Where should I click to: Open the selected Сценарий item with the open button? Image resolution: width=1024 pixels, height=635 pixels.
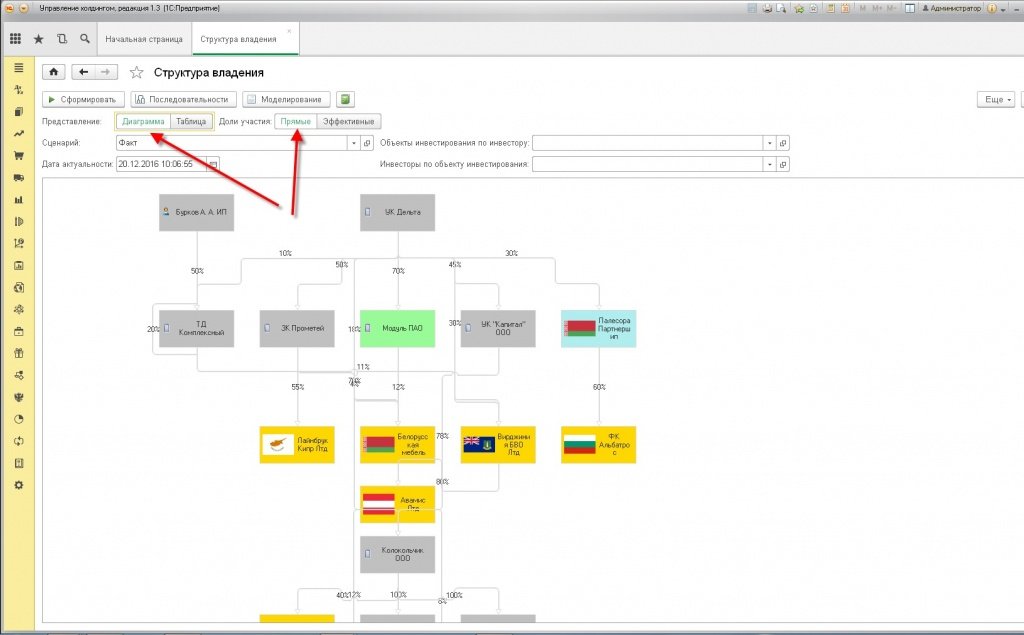[367, 143]
